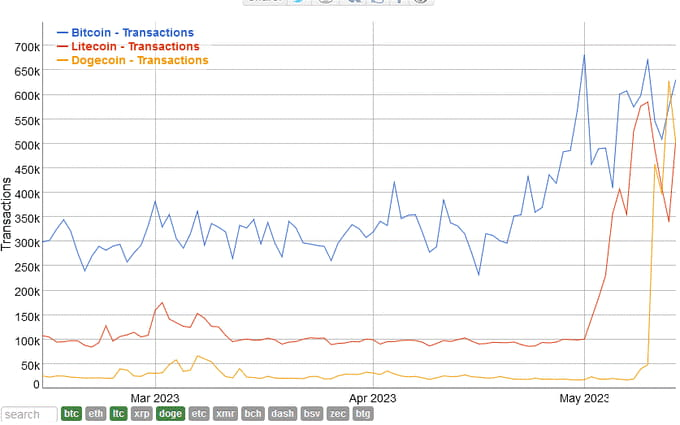Click the 250k y-axis label
Image resolution: width=680 pixels, height=425 pixels.
tap(27, 268)
